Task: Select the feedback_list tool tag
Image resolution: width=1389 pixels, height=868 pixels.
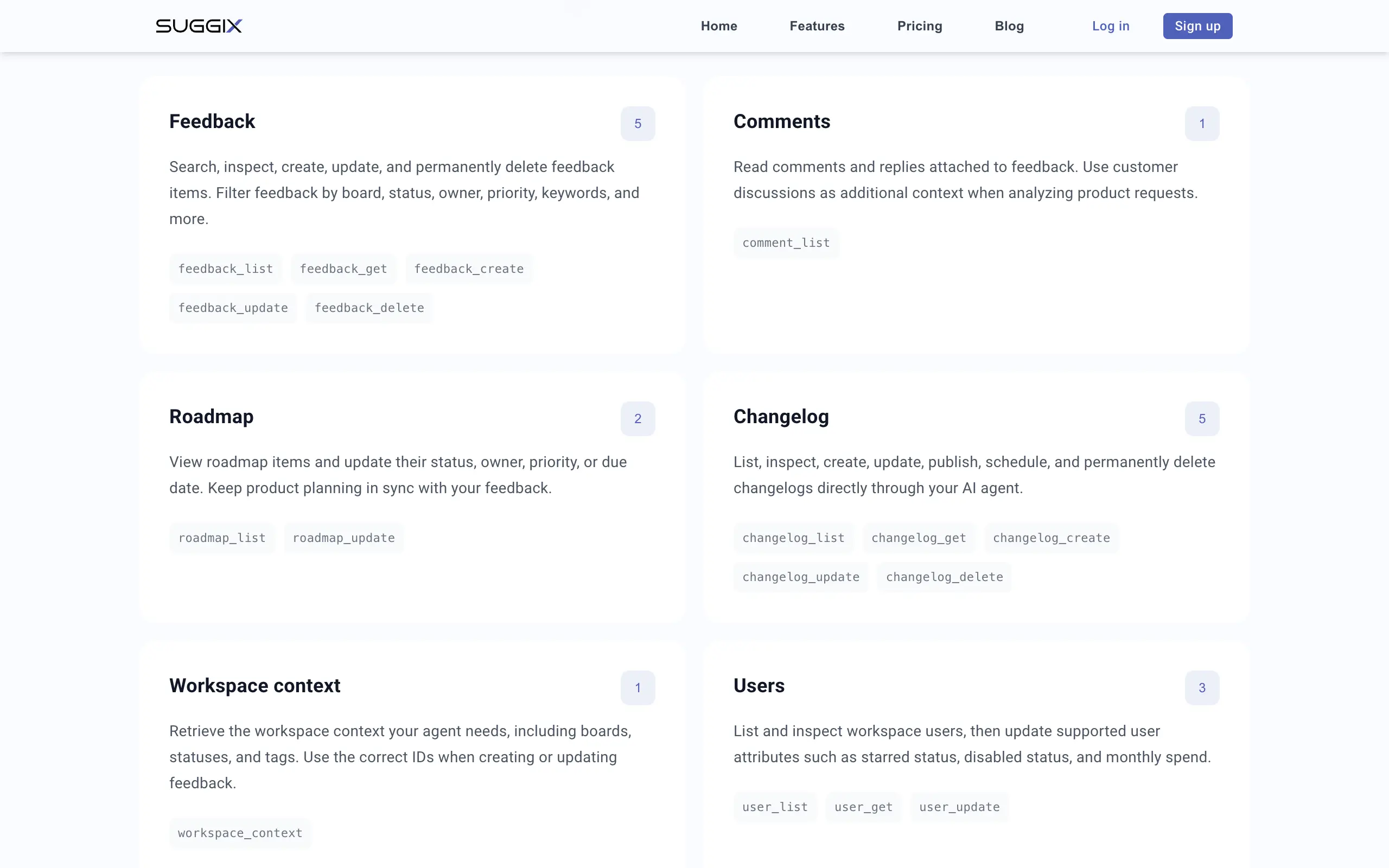Action: point(226,269)
